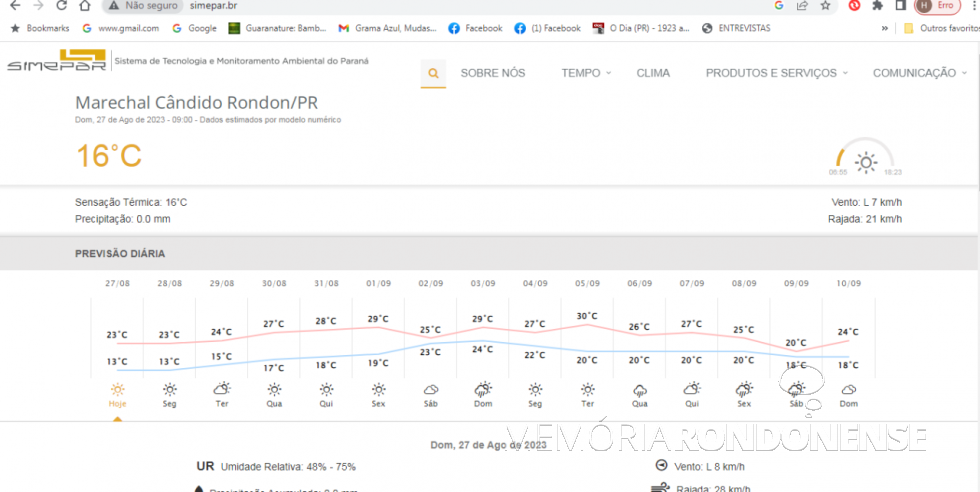
Task: Open the CLIMA menu item
Action: (653, 73)
